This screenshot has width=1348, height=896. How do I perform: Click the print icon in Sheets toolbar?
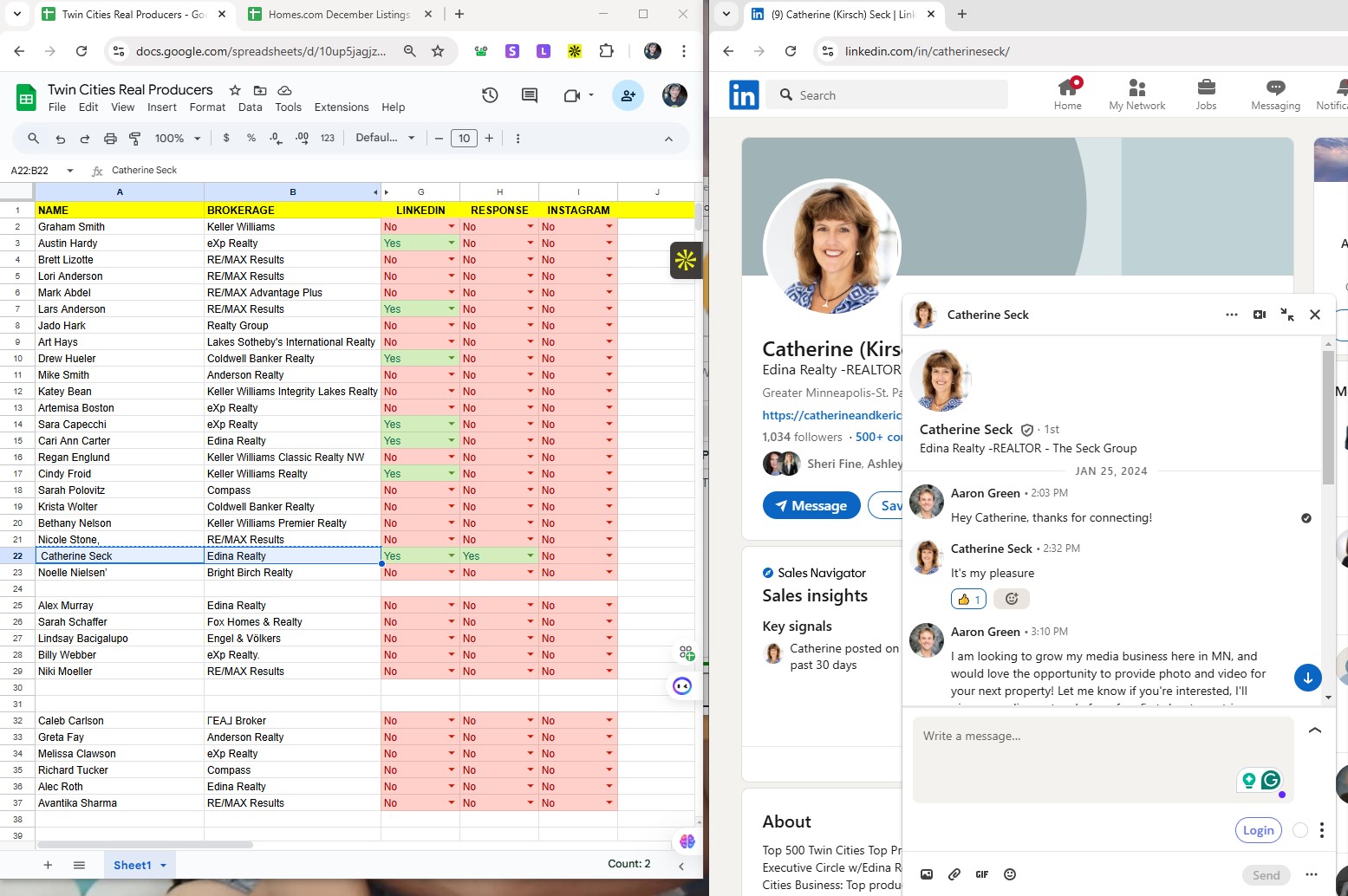(x=110, y=139)
